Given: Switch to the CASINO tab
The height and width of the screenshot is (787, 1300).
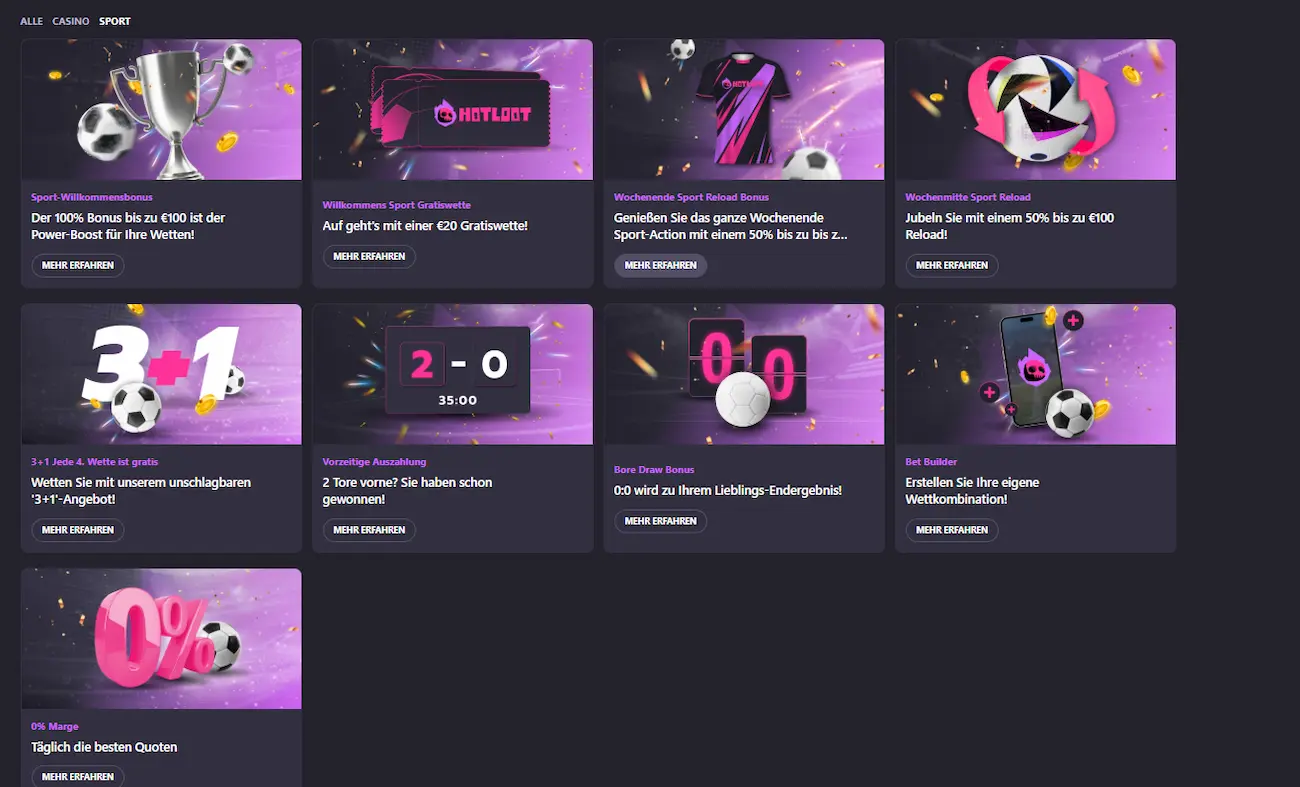Looking at the screenshot, I should [71, 21].
